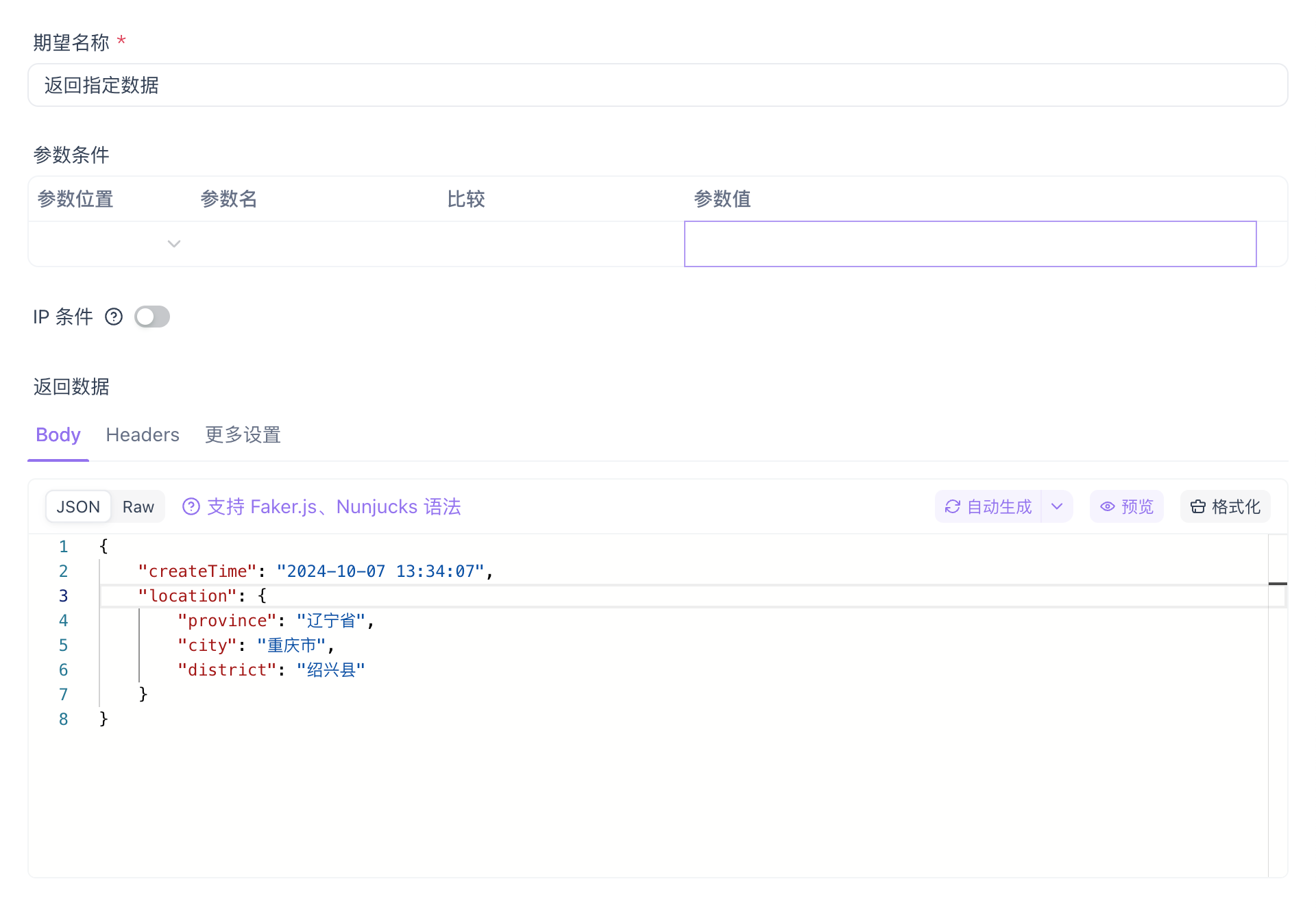Select the Raw format option
Screen dimensions: 1316x914
tap(138, 506)
